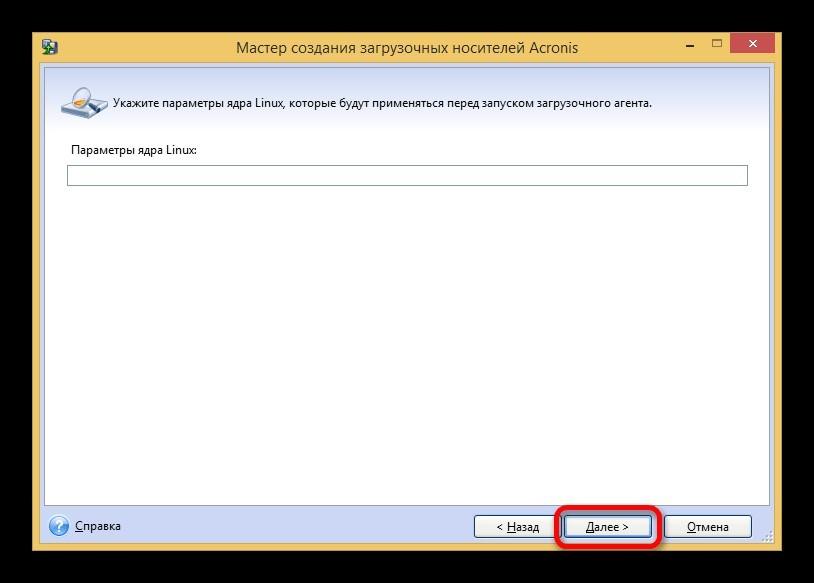This screenshot has height=583, width=814.
Task: Click the Далее > button
Action: click(607, 526)
